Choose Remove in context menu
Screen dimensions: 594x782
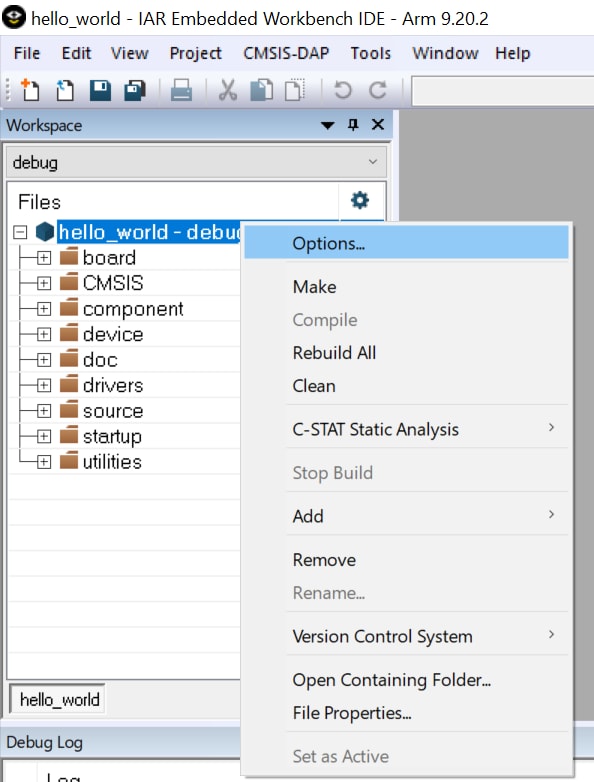406,560
